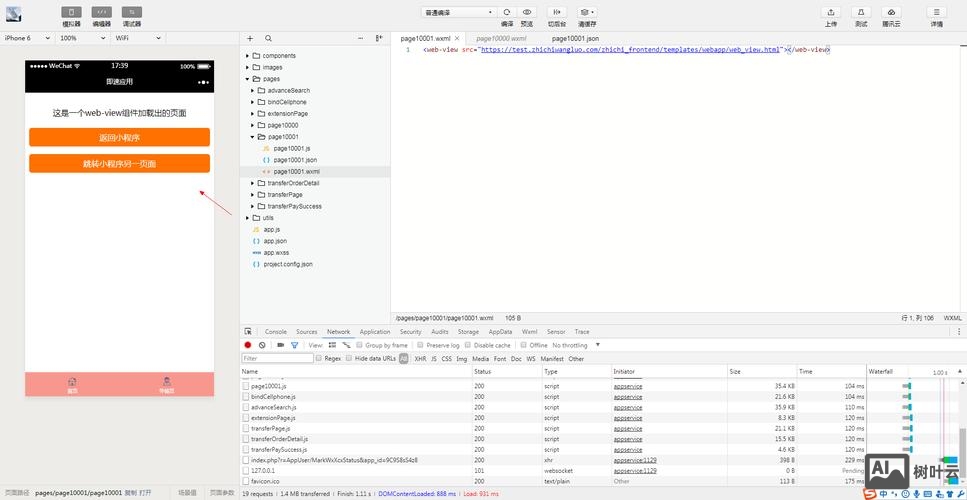Add new file with plus icon
The height and width of the screenshot is (500, 967).
click(250, 38)
